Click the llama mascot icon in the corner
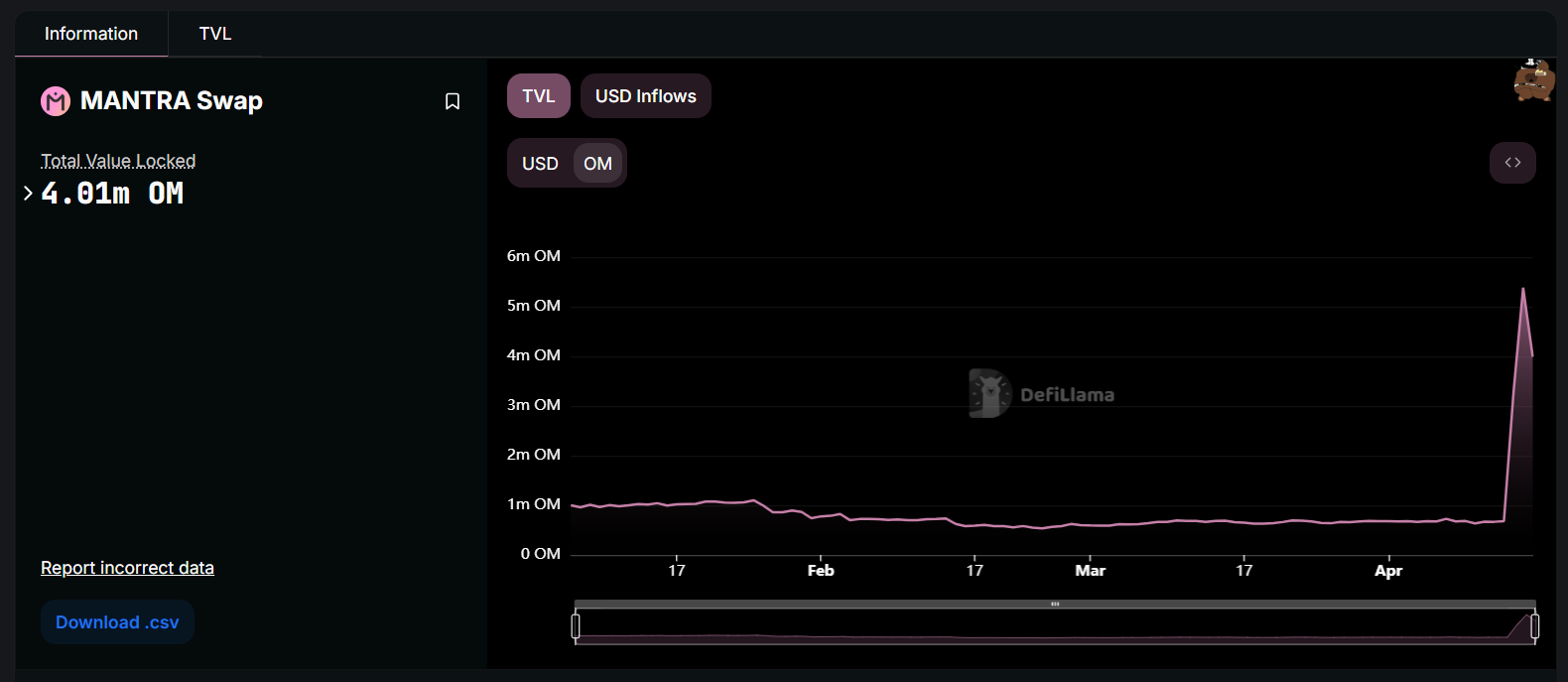The height and width of the screenshot is (682, 1568). coord(1533,81)
